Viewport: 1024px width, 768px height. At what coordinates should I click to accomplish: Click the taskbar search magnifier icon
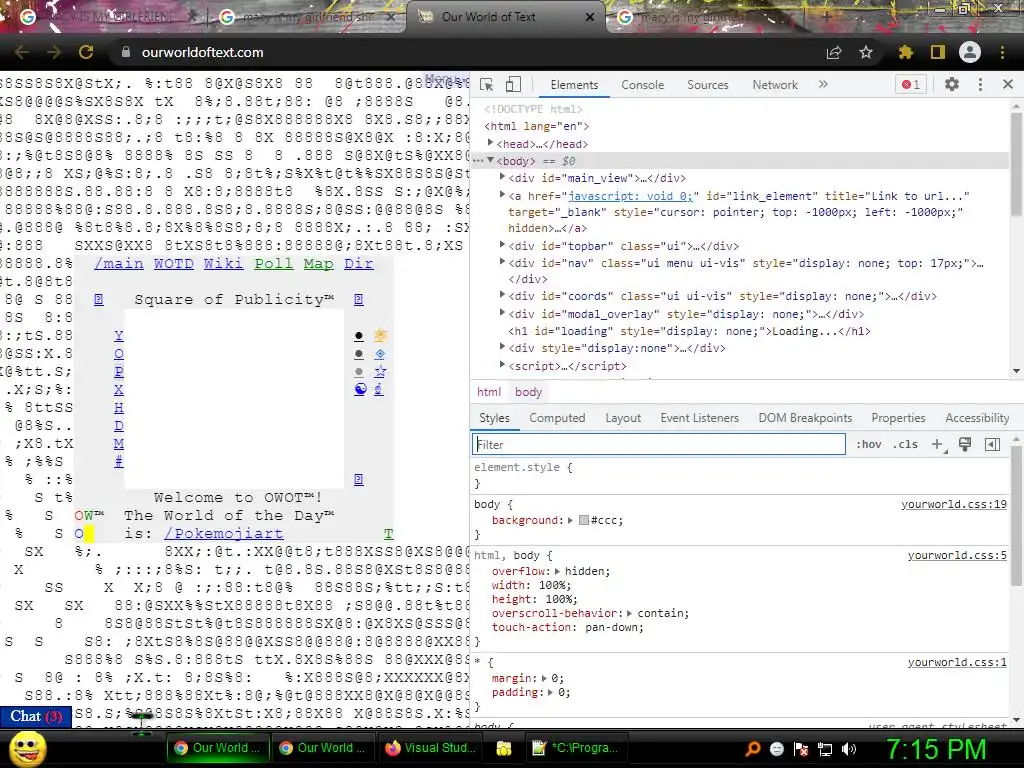tap(753, 749)
